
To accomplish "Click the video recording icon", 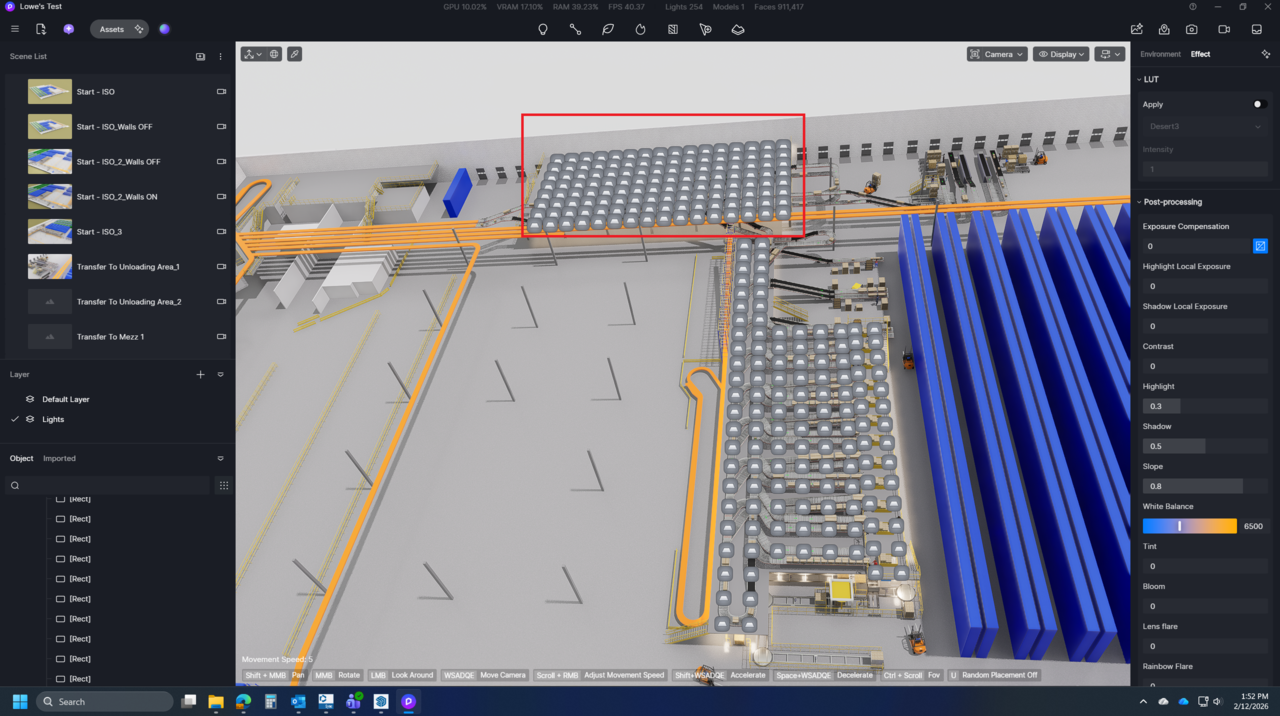I will pos(1224,29).
